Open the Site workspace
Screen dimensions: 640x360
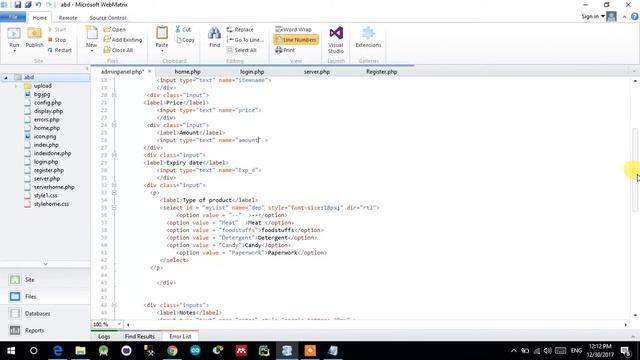45,280
